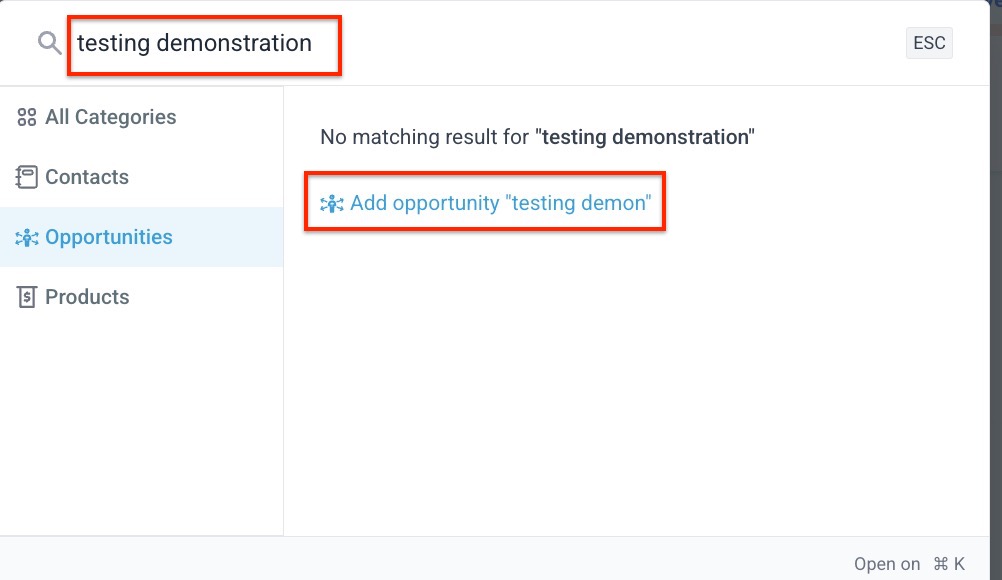
Task: Add opportunity "testing demon" link text
Action: click(x=500, y=203)
